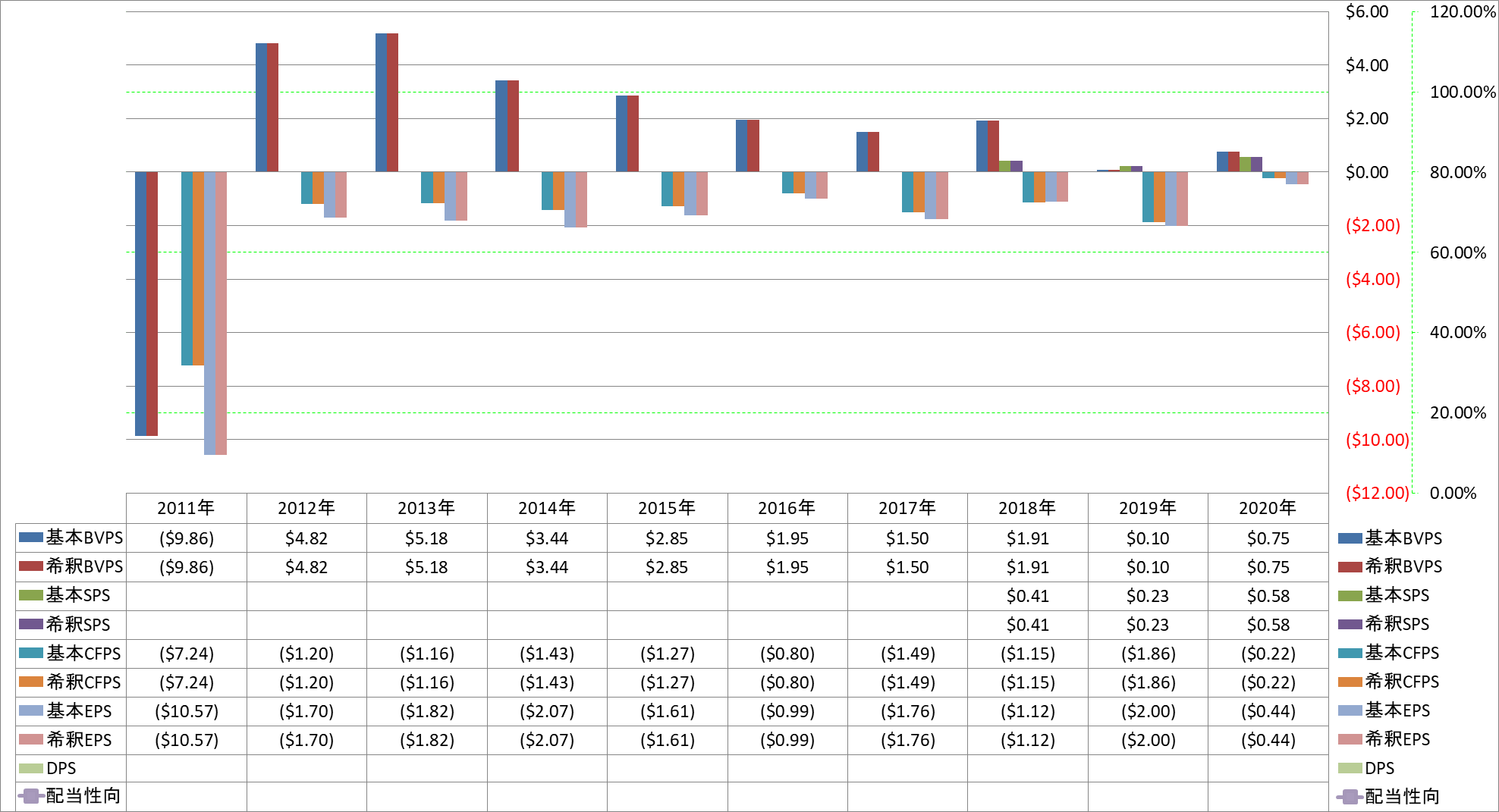Click the 配当性向 line marker in left legend

[30, 796]
